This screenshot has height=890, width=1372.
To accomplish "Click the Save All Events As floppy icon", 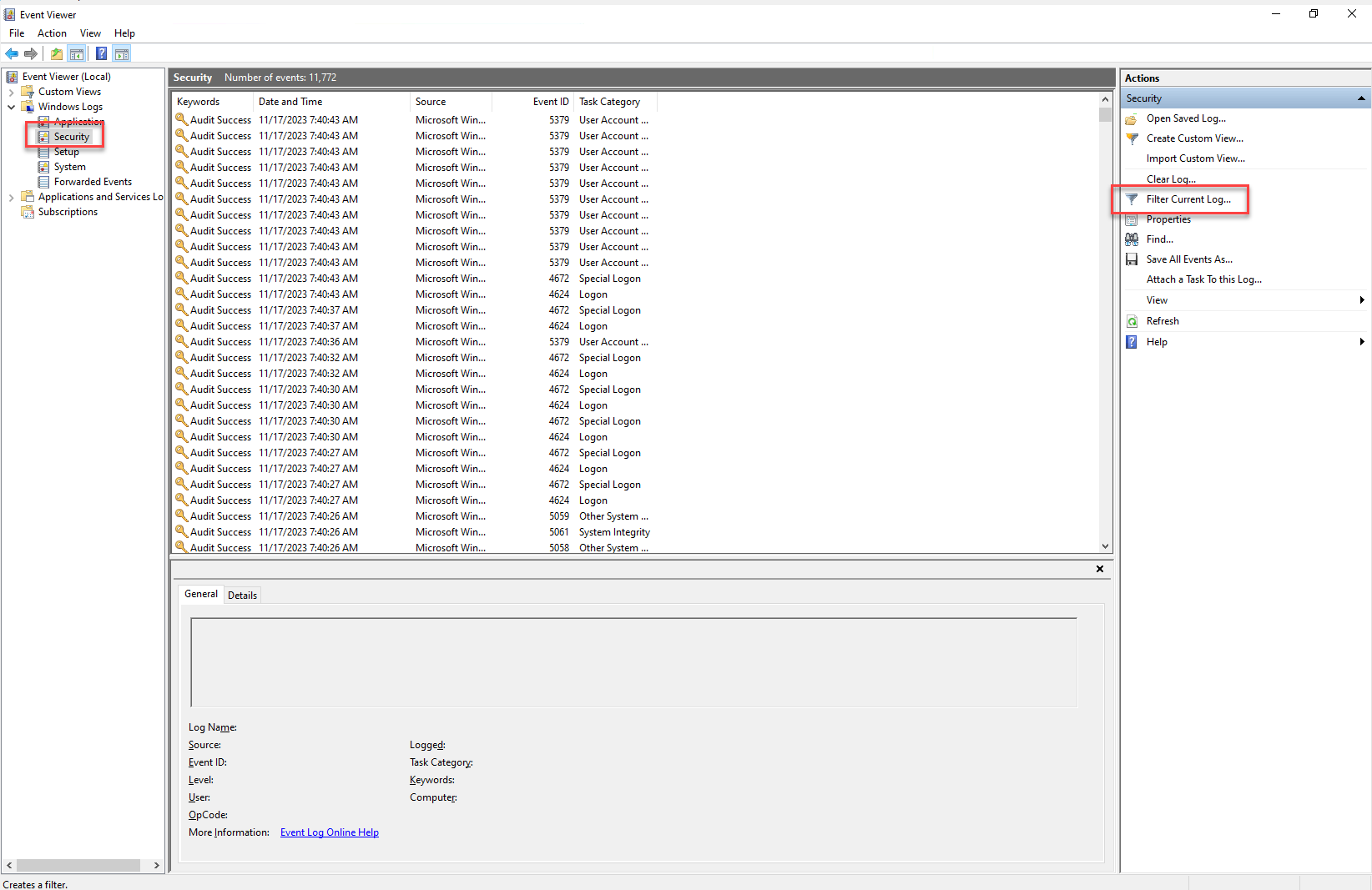I will point(1132,259).
